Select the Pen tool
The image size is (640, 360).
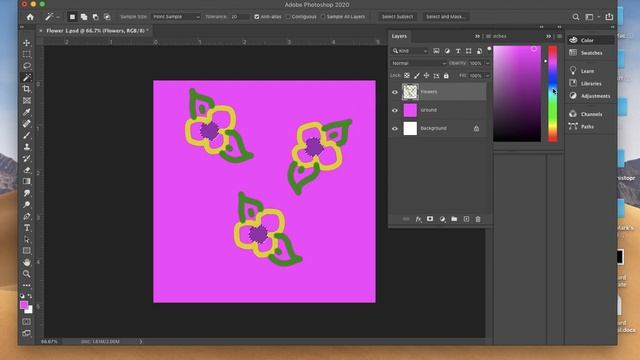(x=27, y=216)
